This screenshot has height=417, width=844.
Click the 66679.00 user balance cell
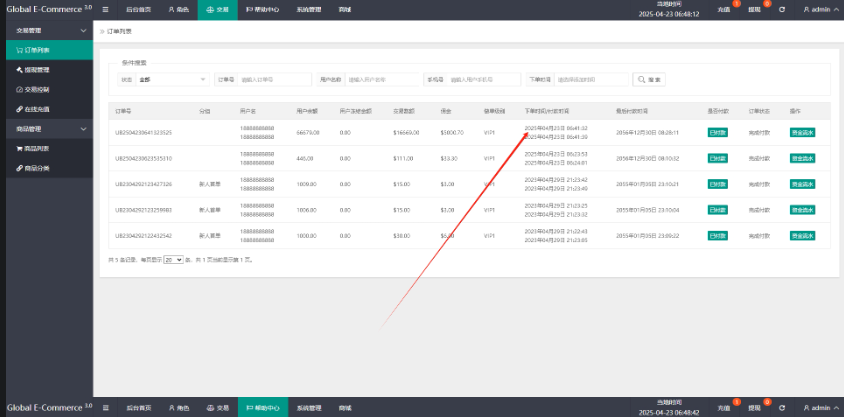(308, 132)
